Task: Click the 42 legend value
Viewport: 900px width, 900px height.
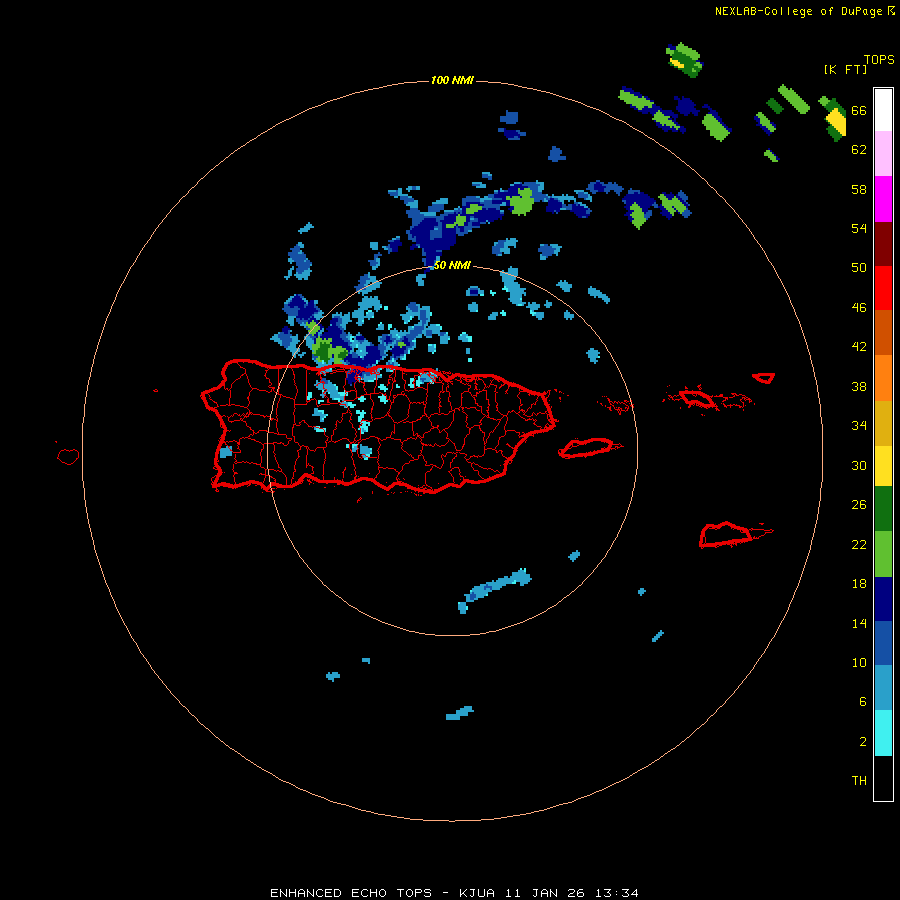Action: coord(859,347)
